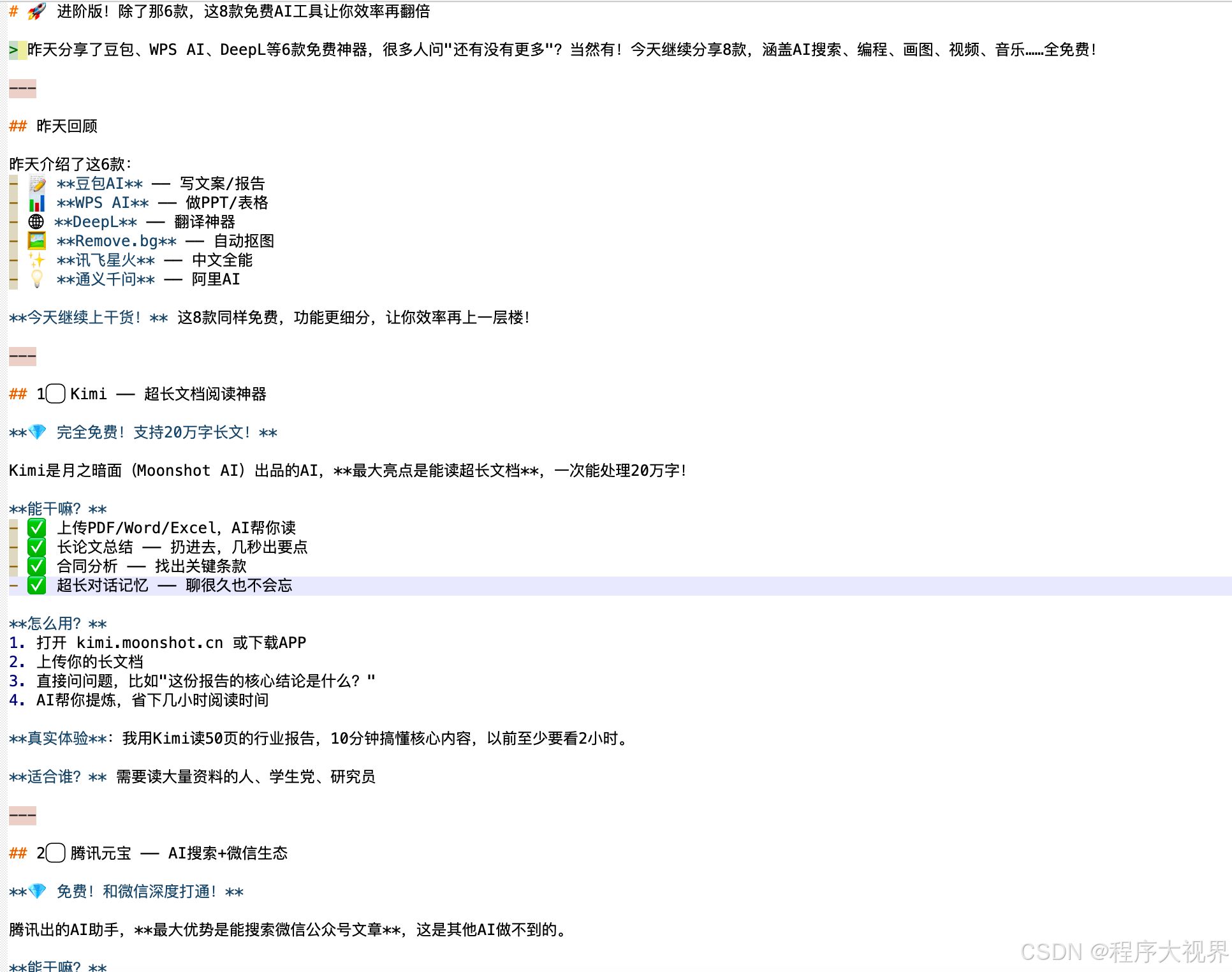The image size is (1232, 972).
Task: Click the description '做PPT/表格'
Action: (227, 203)
